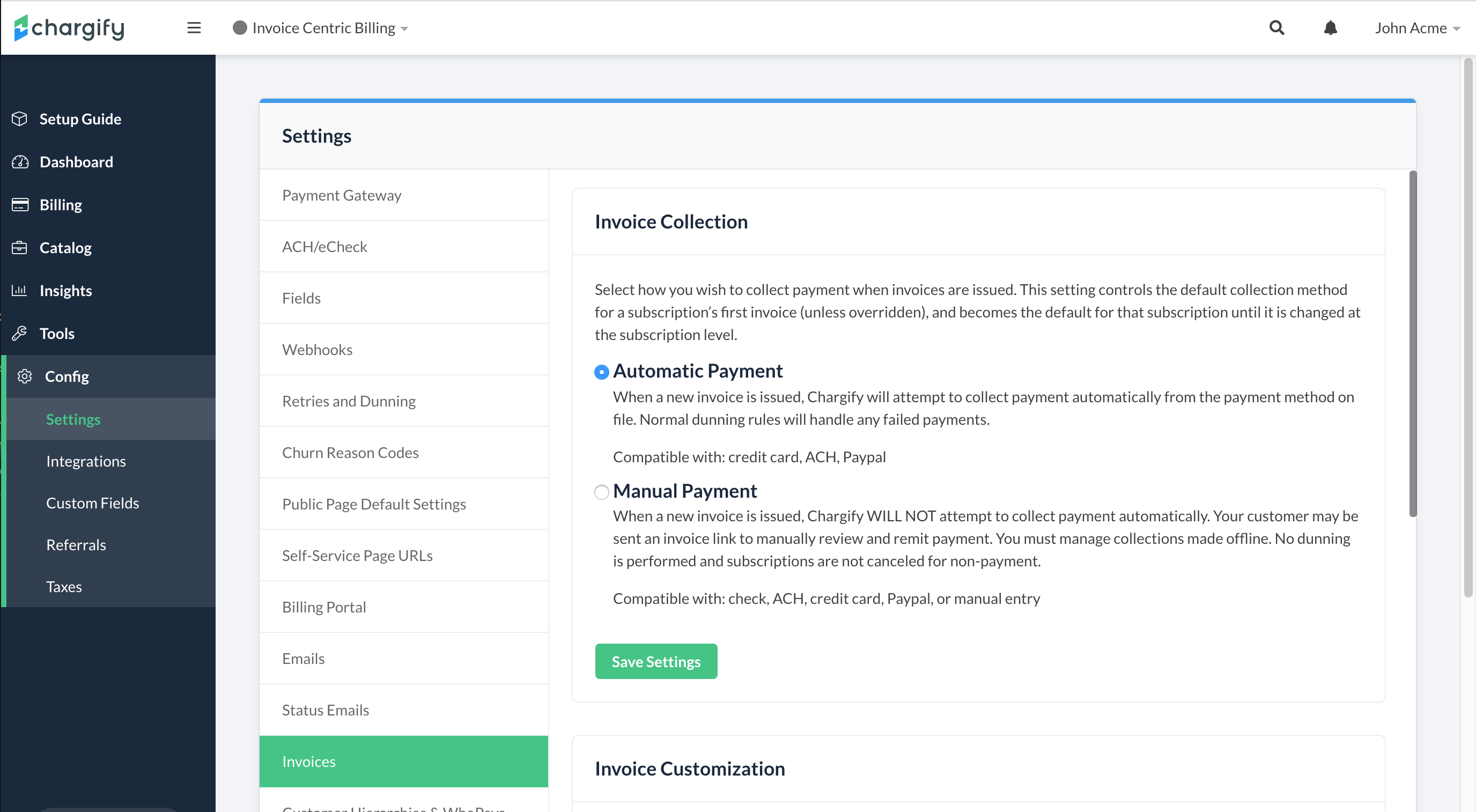Open Churn Reason Codes settings
Image resolution: width=1476 pixels, height=812 pixels.
pyautogui.click(x=404, y=453)
